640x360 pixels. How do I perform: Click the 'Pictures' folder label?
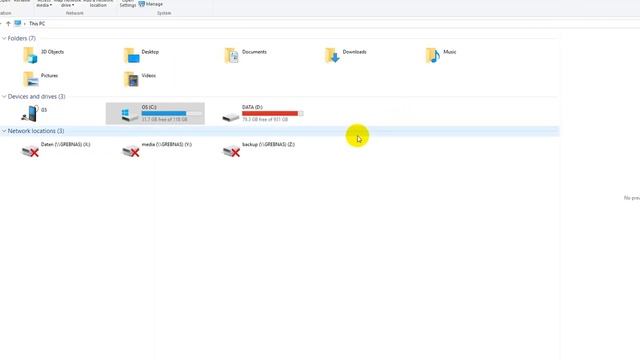(49, 76)
